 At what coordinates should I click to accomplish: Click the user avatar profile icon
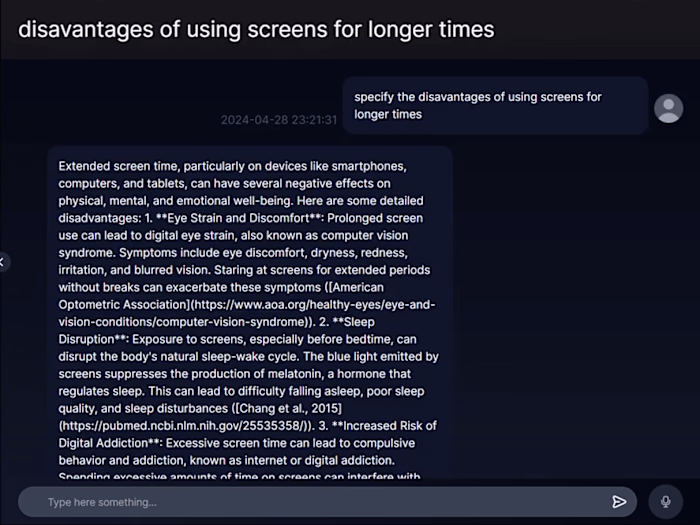pyautogui.click(x=668, y=108)
